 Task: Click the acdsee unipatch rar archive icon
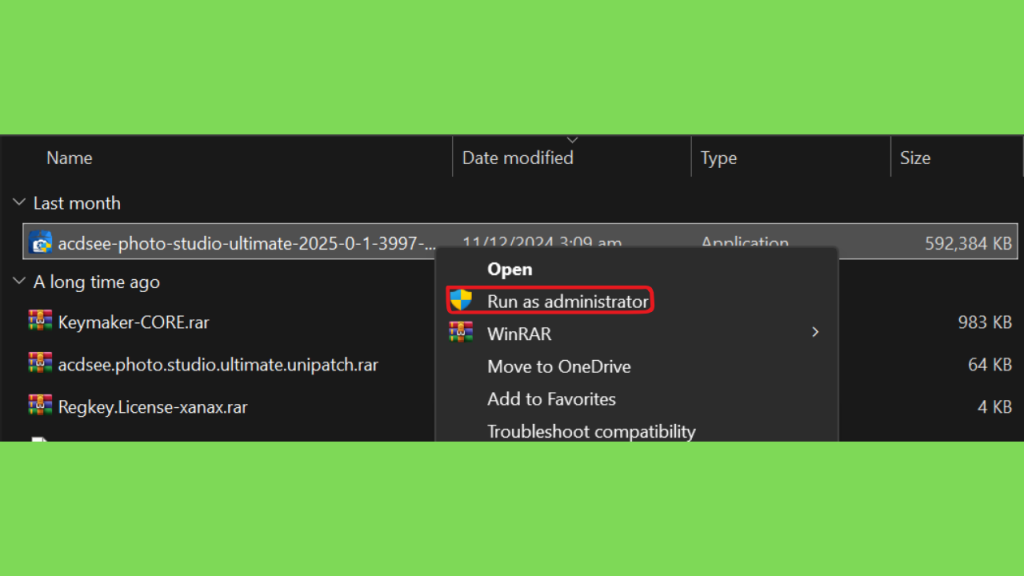point(40,363)
